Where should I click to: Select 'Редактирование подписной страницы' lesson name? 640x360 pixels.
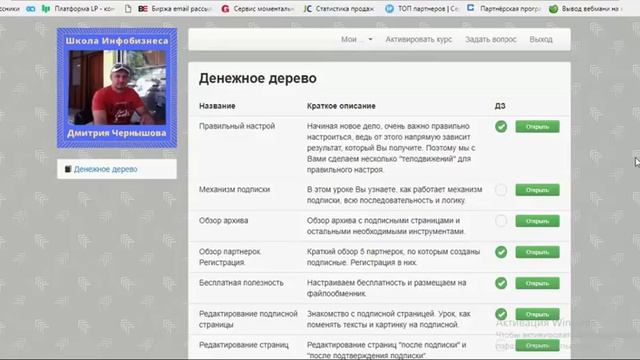click(248, 319)
